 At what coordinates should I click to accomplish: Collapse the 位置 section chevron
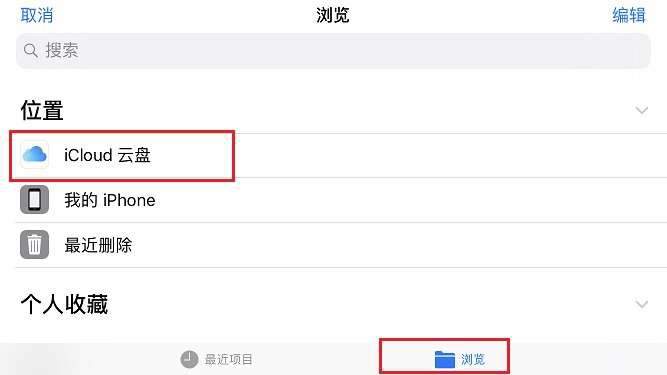[641, 111]
